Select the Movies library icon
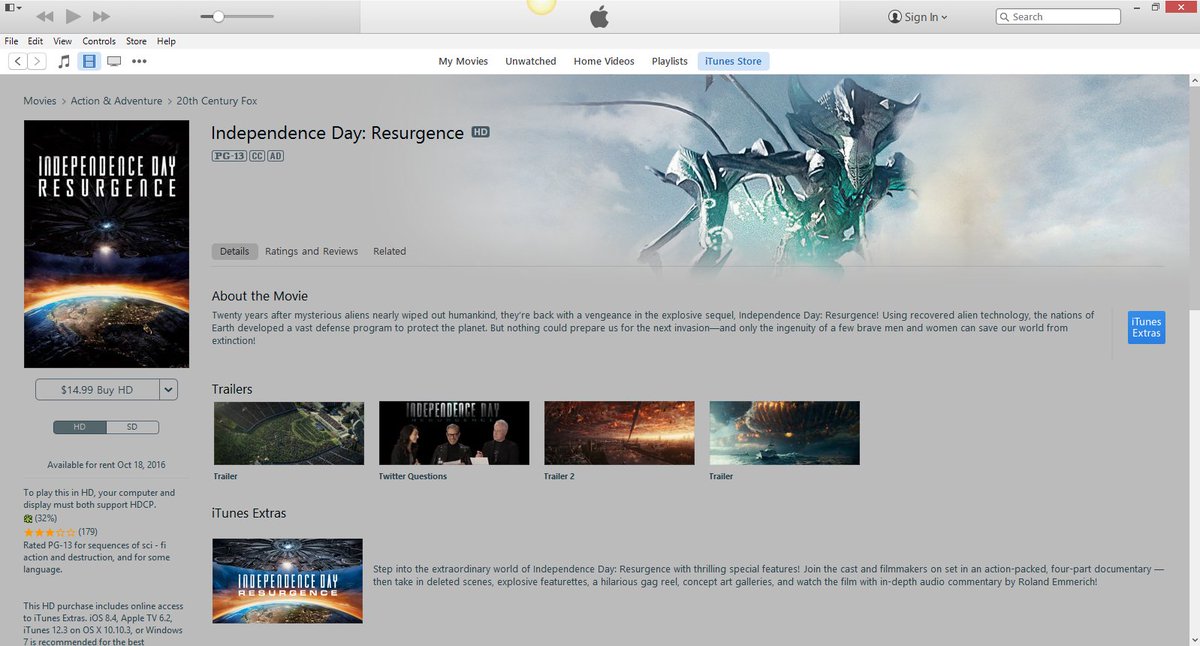 tap(89, 61)
